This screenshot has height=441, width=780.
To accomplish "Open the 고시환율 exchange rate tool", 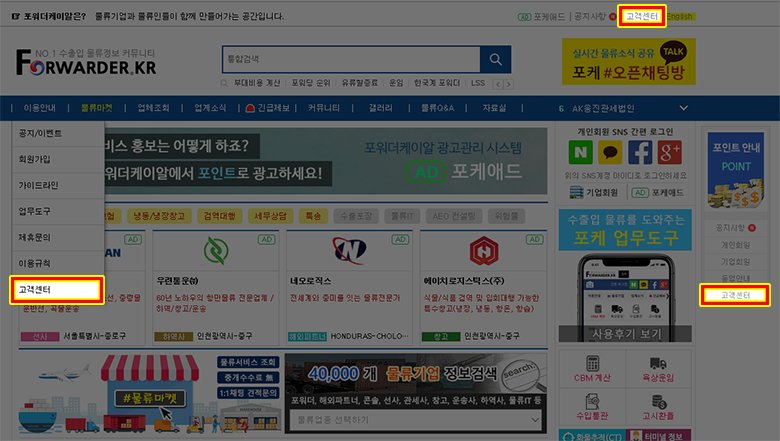I will click(658, 407).
